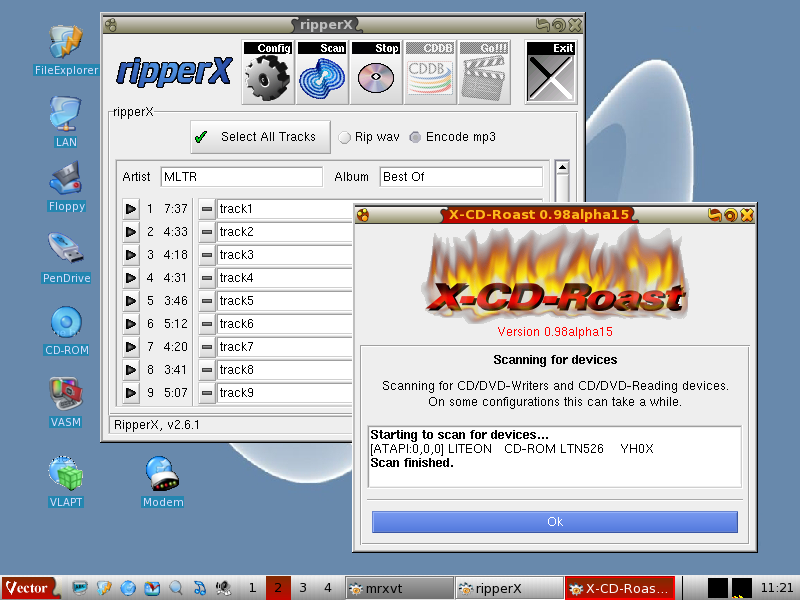Click the Exit icon in ripperX toolbar
This screenshot has width=800, height=600.
tap(550, 73)
